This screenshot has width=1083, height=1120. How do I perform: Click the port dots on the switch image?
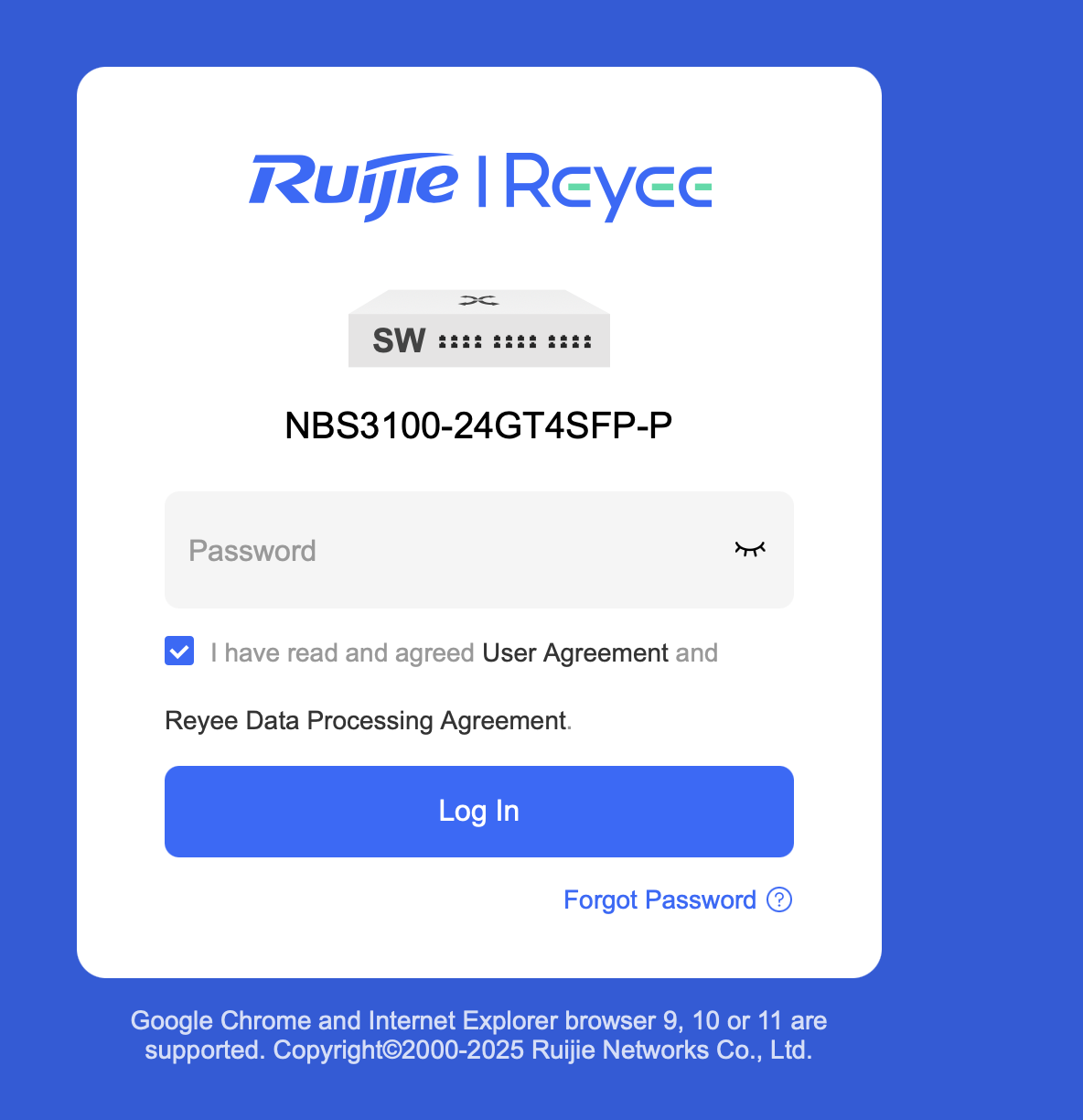(515, 342)
